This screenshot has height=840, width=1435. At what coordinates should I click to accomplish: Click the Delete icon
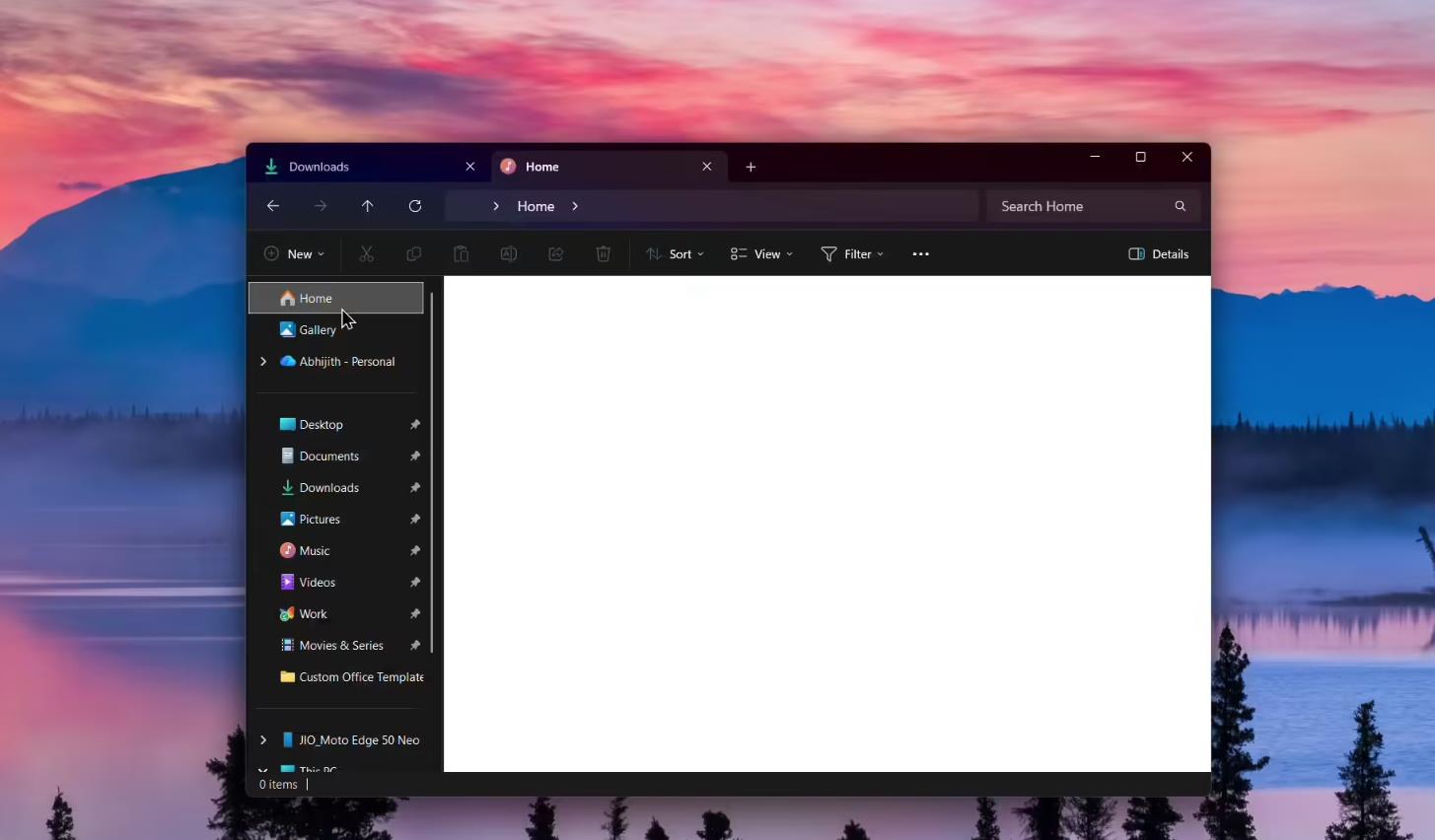tap(603, 253)
